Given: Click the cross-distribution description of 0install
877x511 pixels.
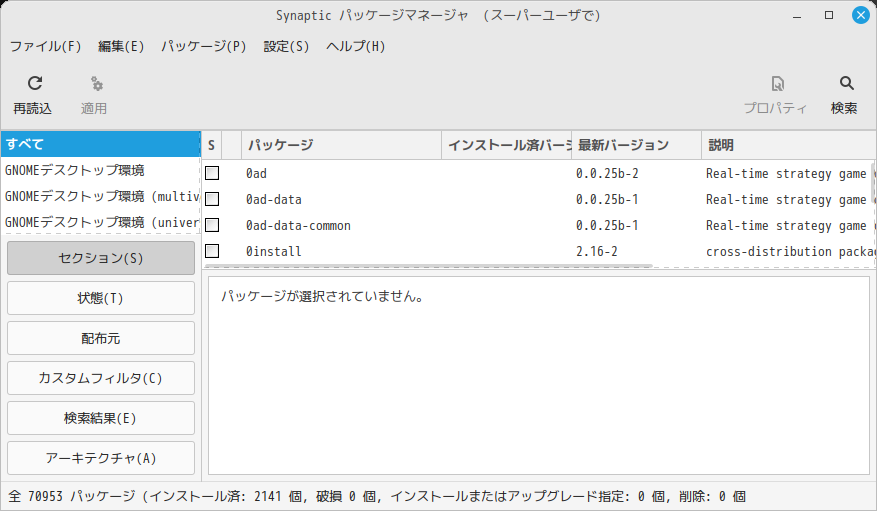Looking at the screenshot, I should coord(791,252).
